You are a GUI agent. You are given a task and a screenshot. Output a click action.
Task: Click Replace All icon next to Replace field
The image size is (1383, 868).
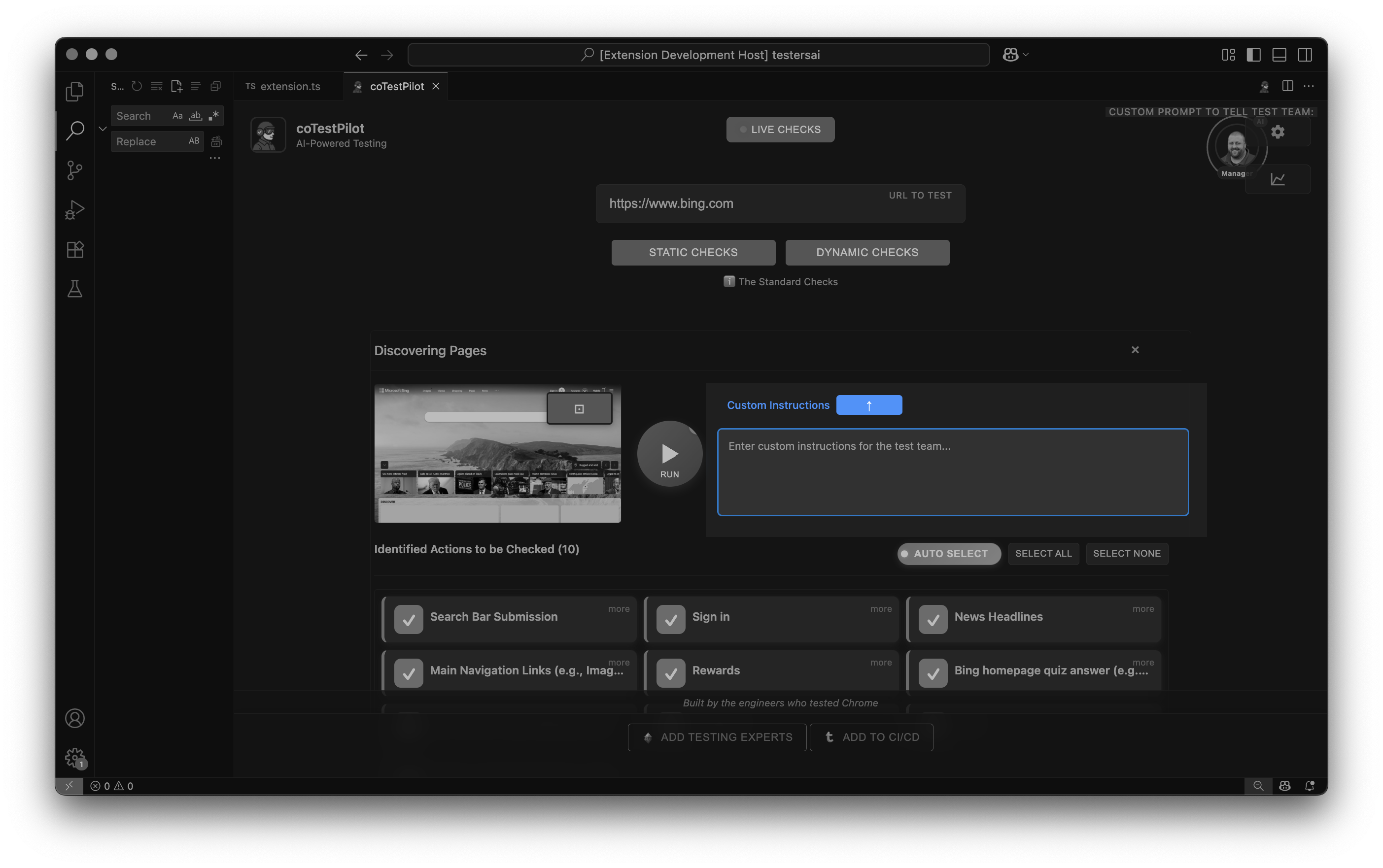tap(216, 141)
